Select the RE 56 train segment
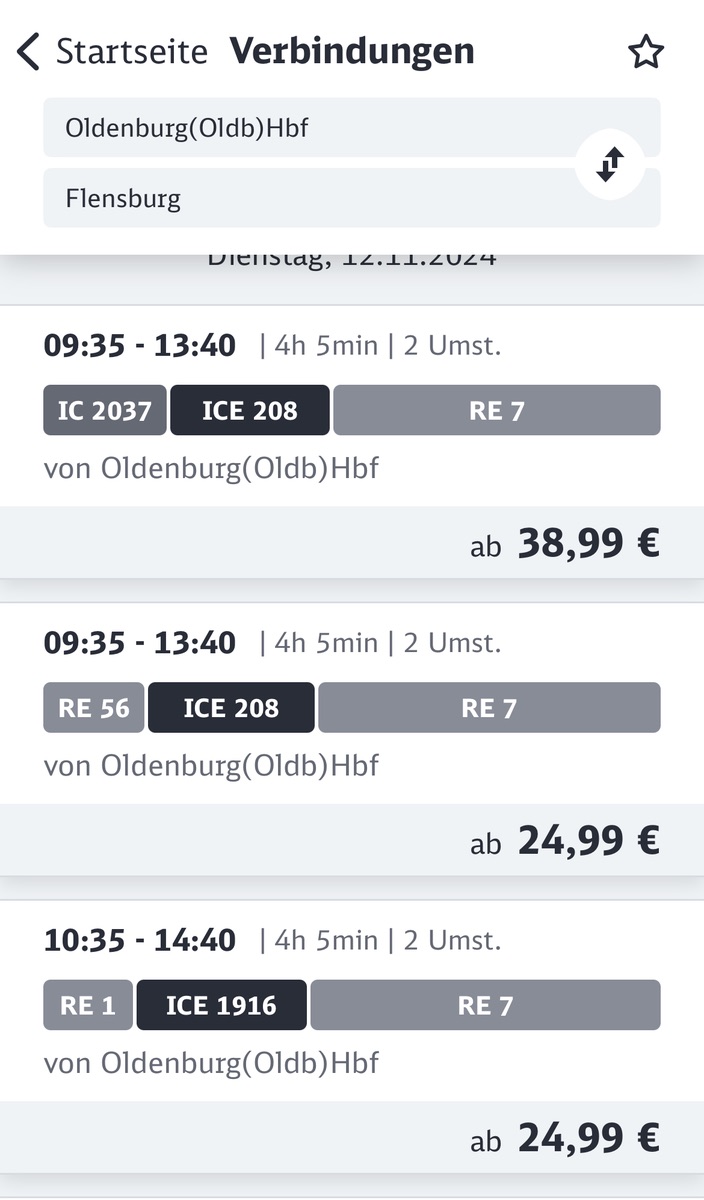The image size is (704, 1200). tap(94, 708)
